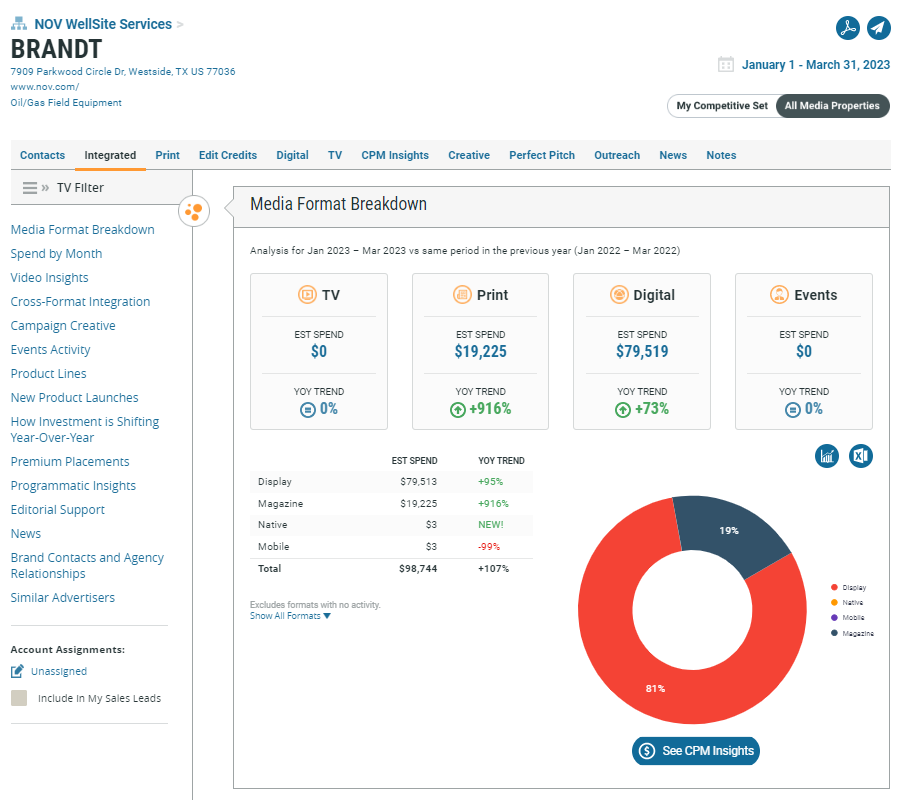This screenshot has height=800, width=915.
Task: Select All Media Properties toggle
Action: 832,106
